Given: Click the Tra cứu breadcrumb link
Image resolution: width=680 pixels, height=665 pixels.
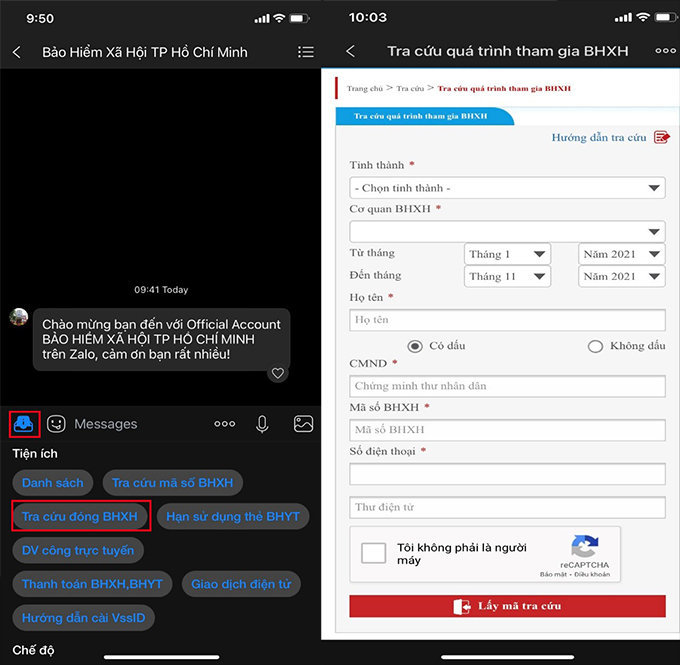Looking at the screenshot, I should tap(410, 88).
